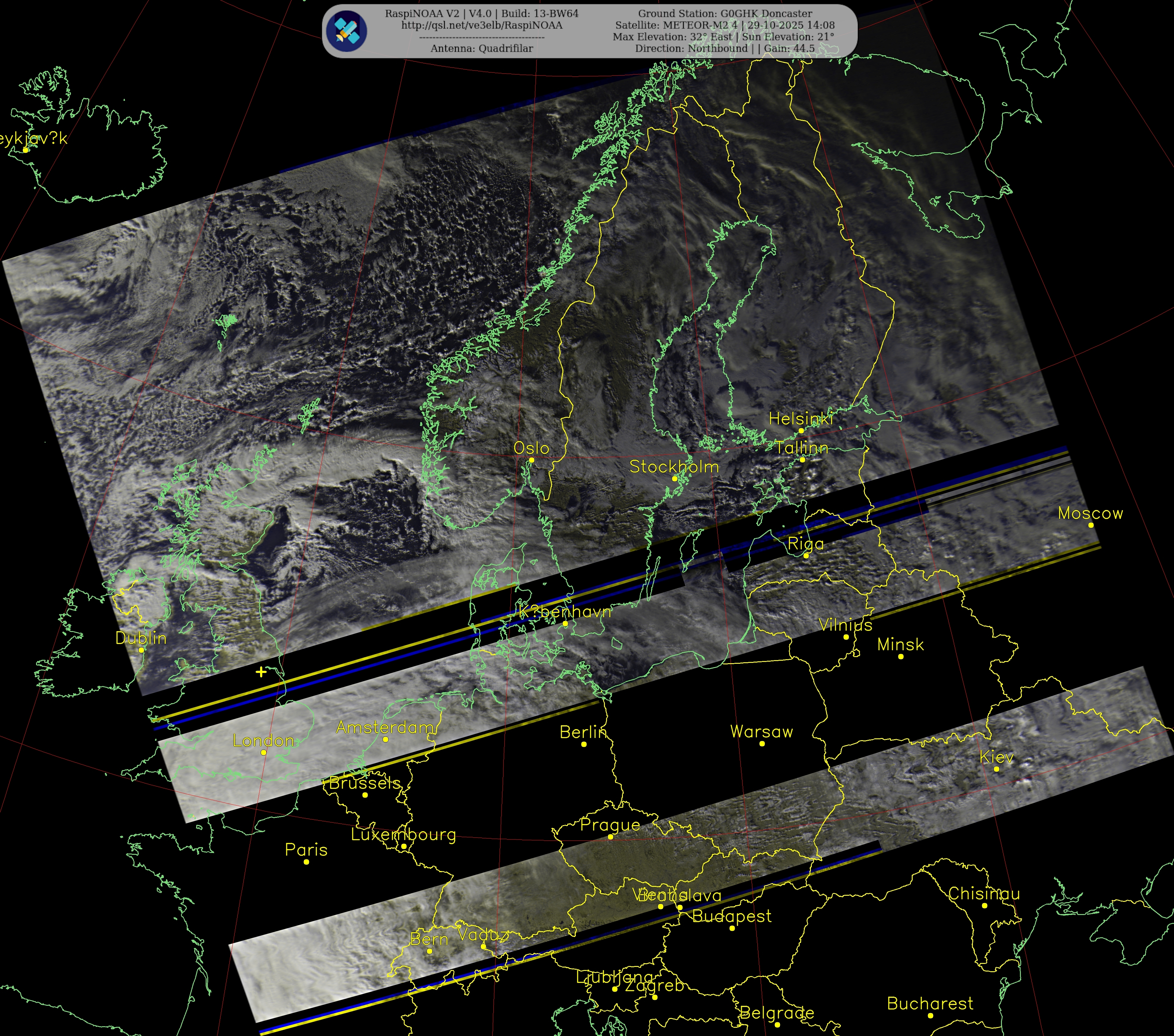Click the Moscow city marker dot
Screen dimensions: 1174x1036
[1091, 525]
